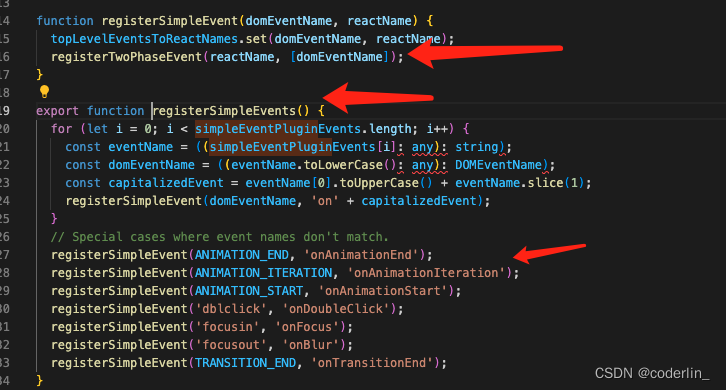Click 'DOMEventName' type annotation
The height and width of the screenshot is (390, 726).
pos(498,165)
